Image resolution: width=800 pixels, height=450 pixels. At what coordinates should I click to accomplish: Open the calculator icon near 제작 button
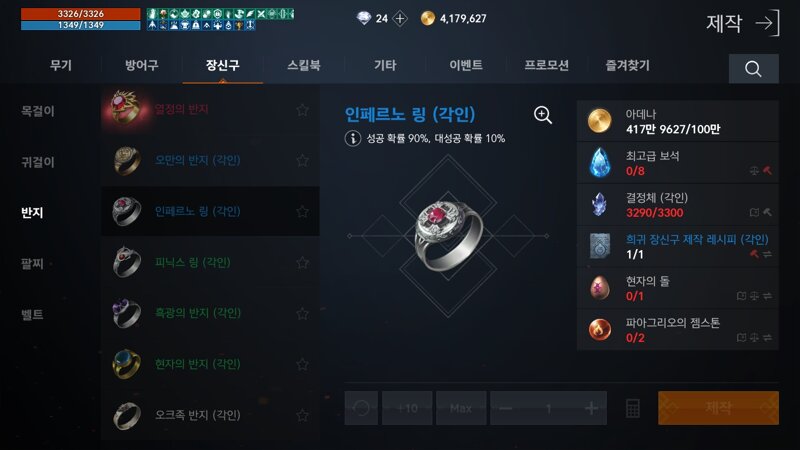[633, 408]
